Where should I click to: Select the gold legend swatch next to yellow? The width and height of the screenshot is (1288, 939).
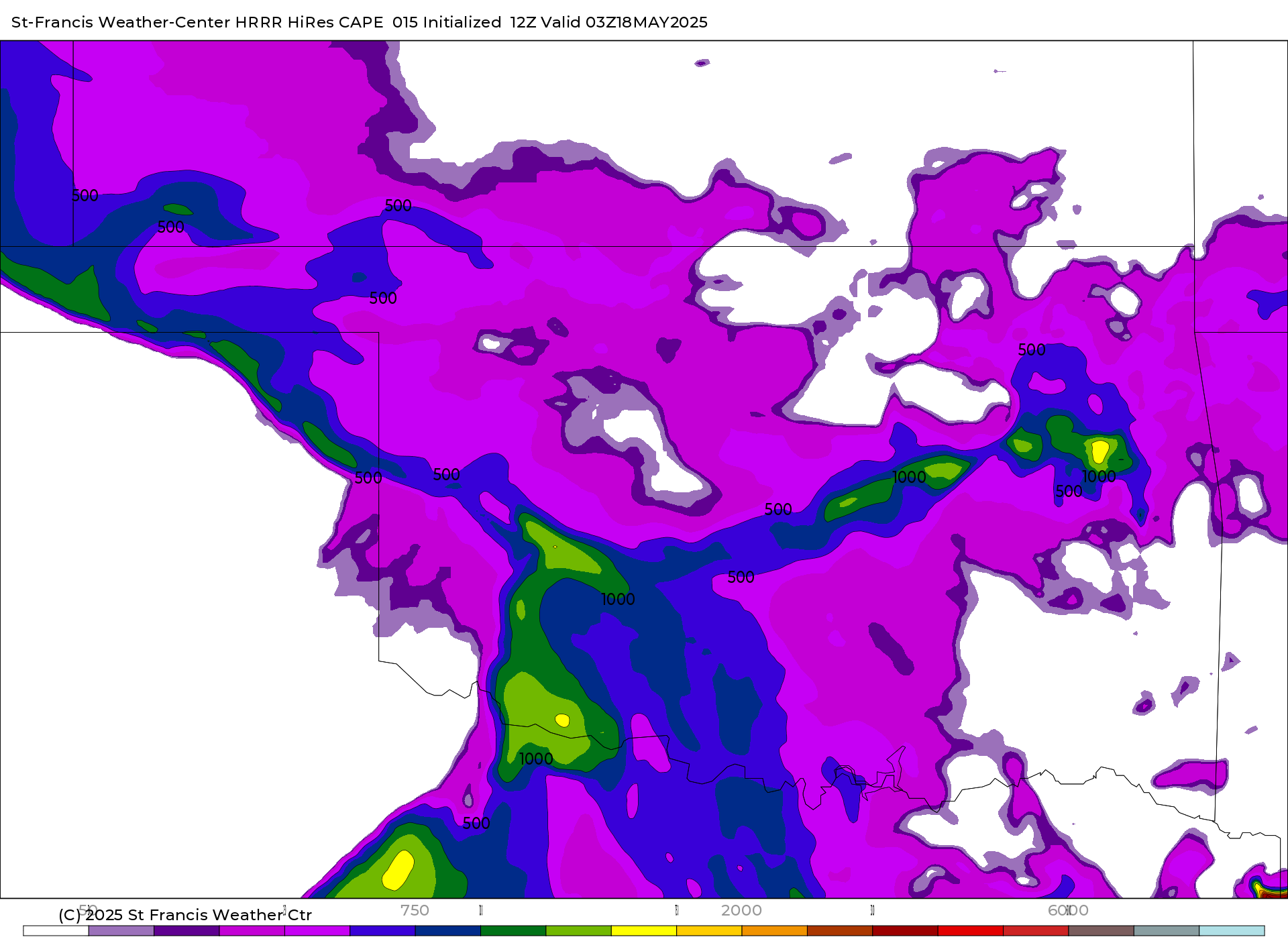709,931
